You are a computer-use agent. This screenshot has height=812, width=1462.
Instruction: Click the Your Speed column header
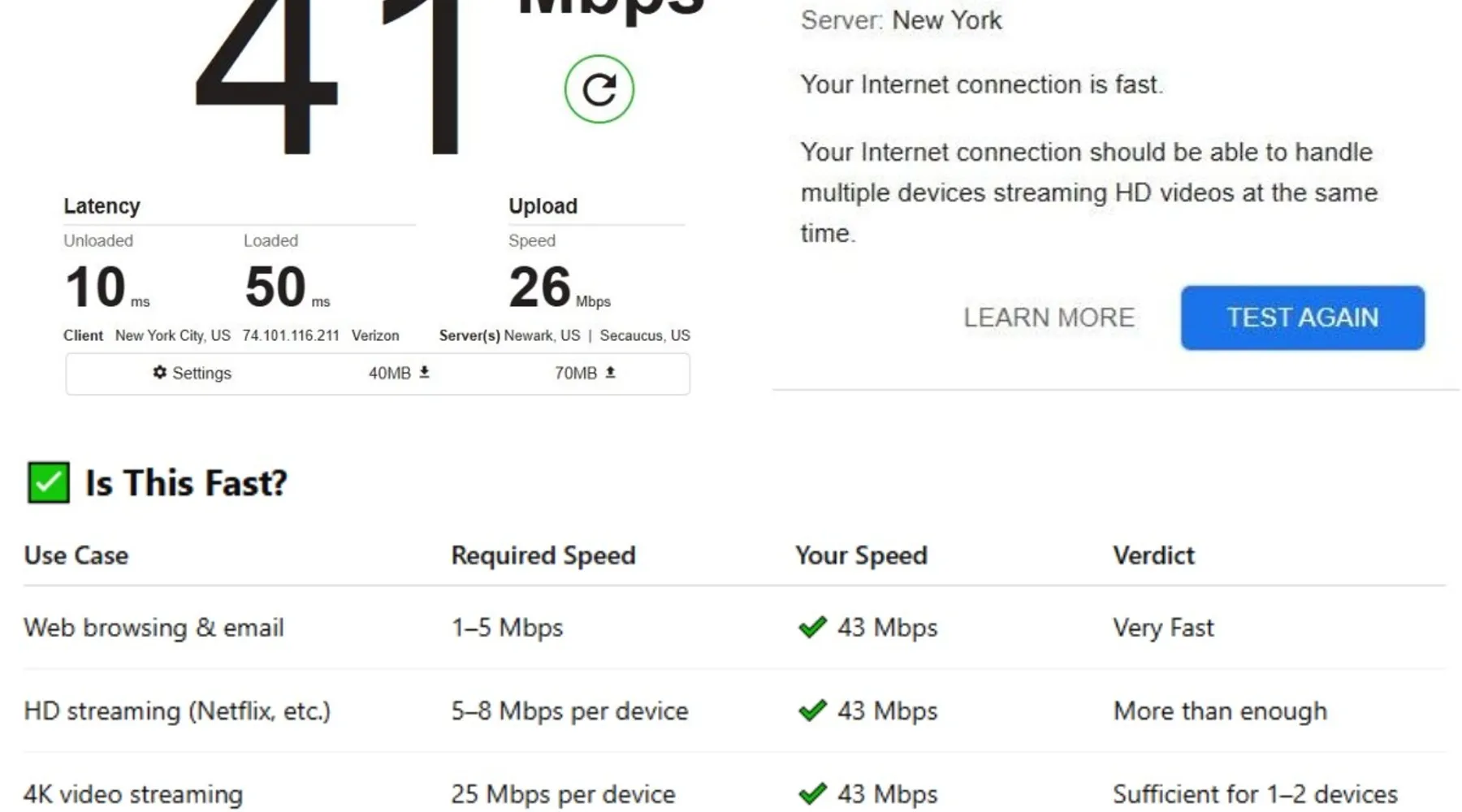(x=861, y=555)
